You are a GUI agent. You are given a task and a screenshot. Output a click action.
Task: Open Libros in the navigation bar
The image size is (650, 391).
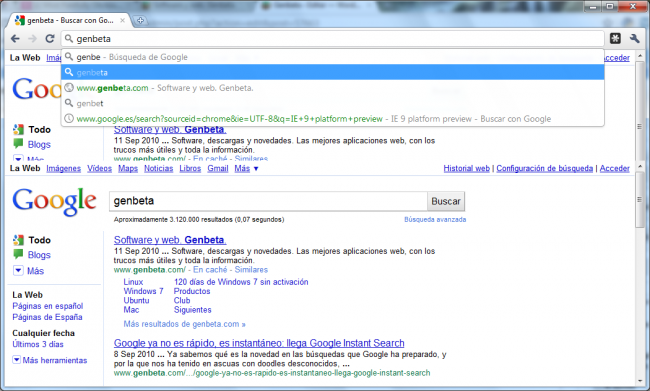click(x=190, y=168)
